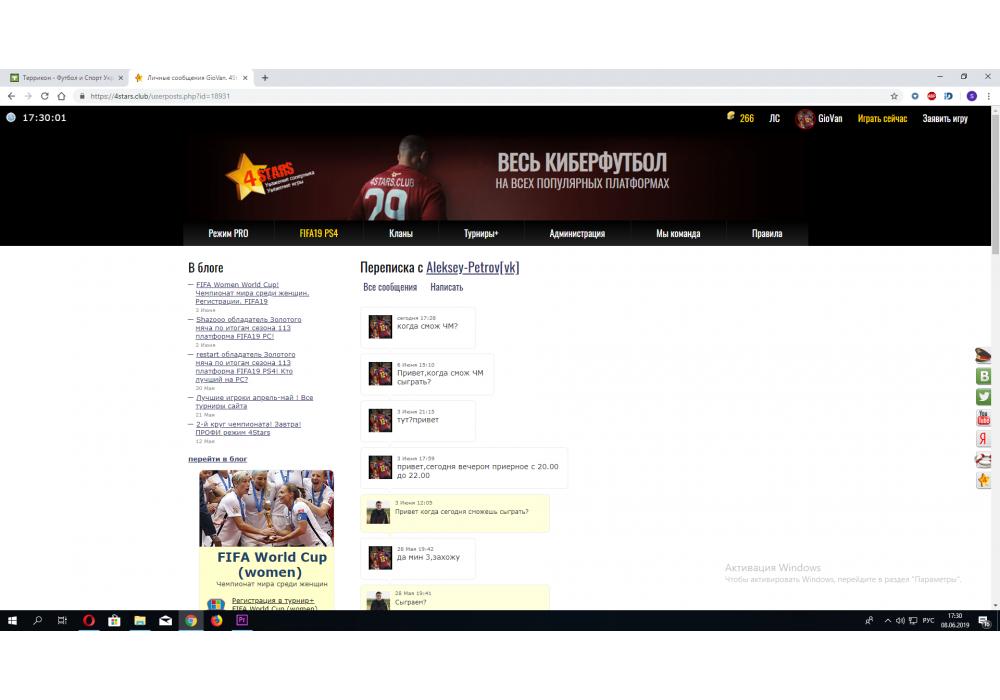This screenshot has height=700, width=1000.
Task: Open Турниры+ menu item
Action: tap(481, 233)
